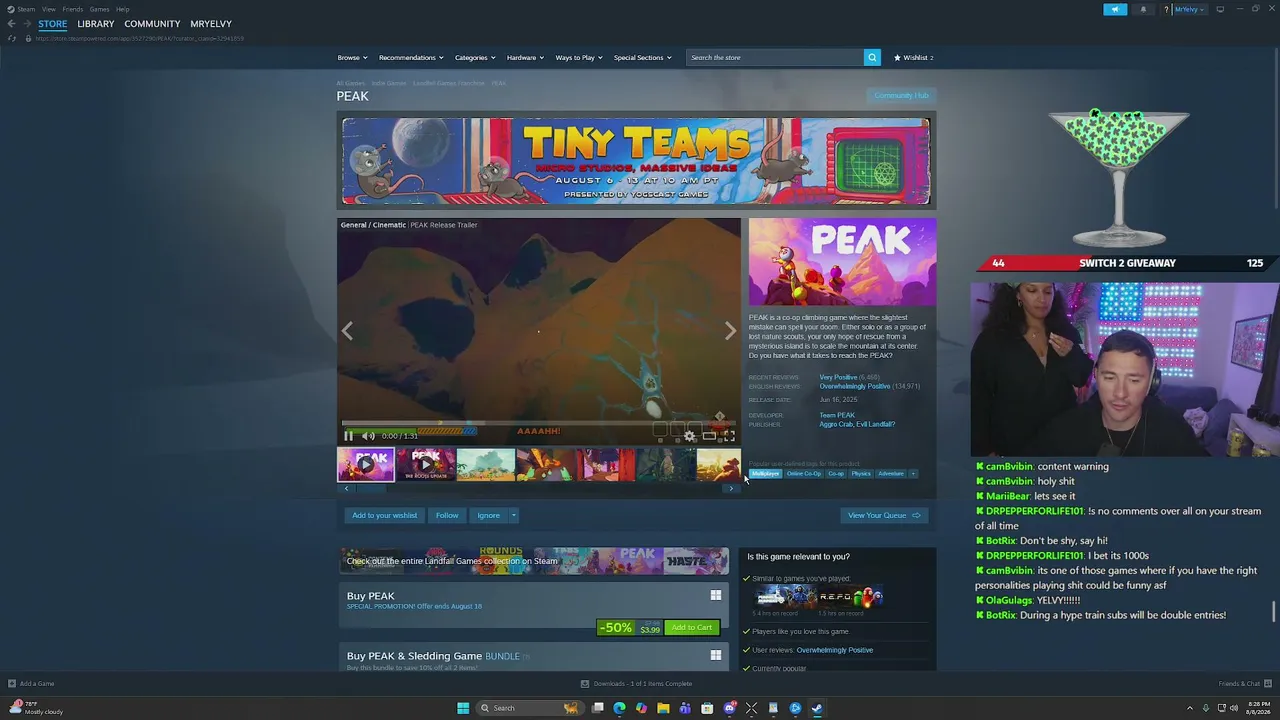
Task: Open the STORE tab
Action: pyautogui.click(x=53, y=24)
